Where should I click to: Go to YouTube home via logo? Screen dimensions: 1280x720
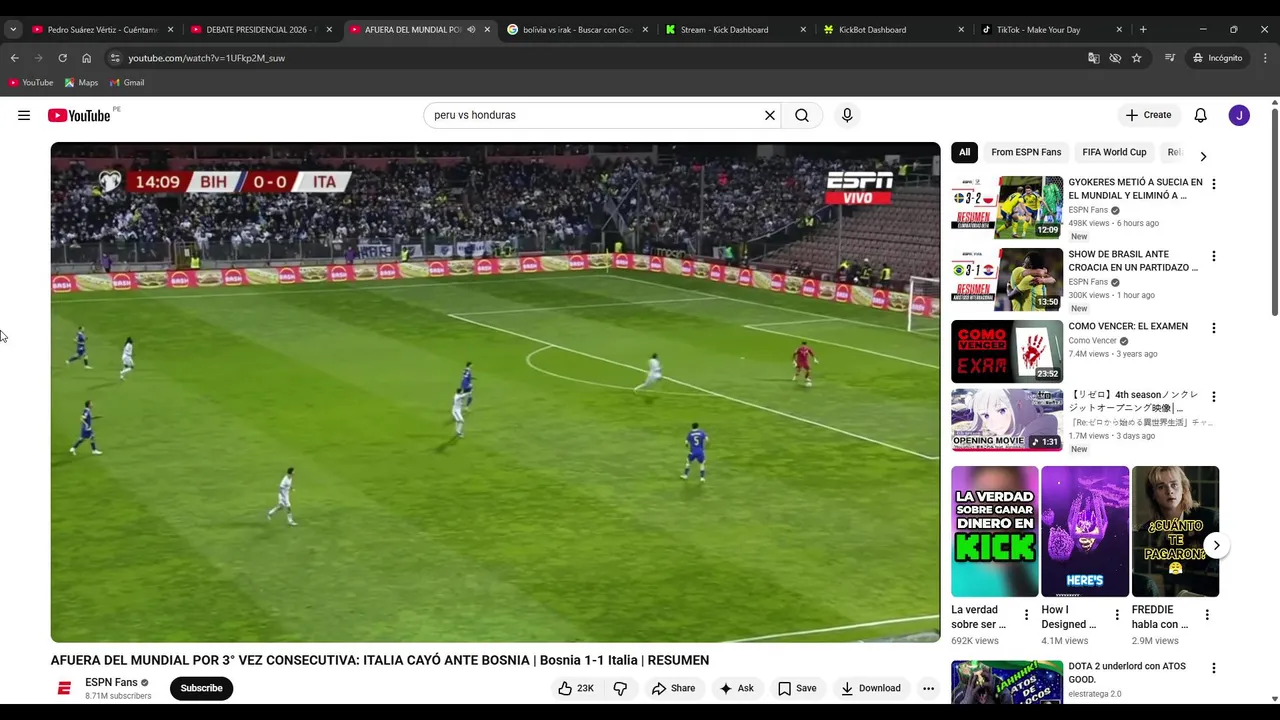pos(79,115)
